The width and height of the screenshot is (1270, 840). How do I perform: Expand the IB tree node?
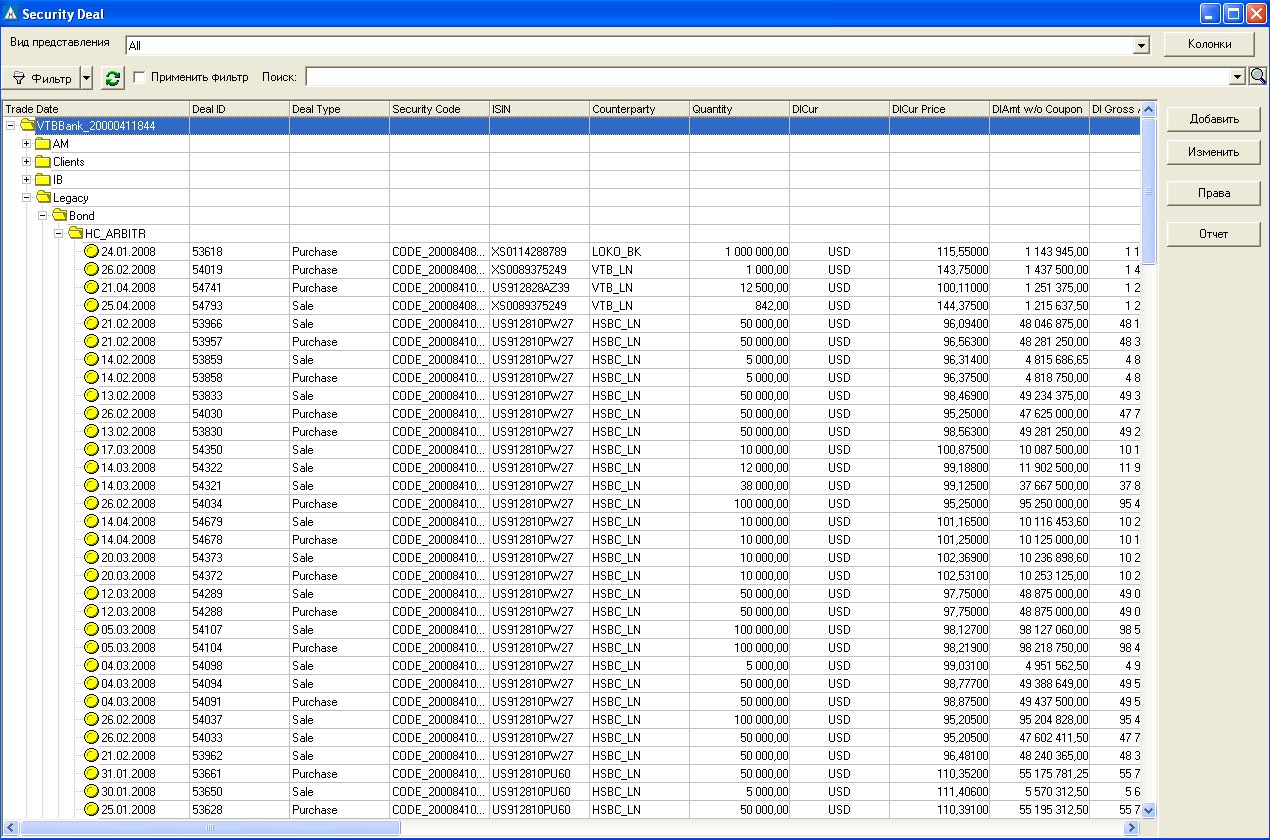27,180
